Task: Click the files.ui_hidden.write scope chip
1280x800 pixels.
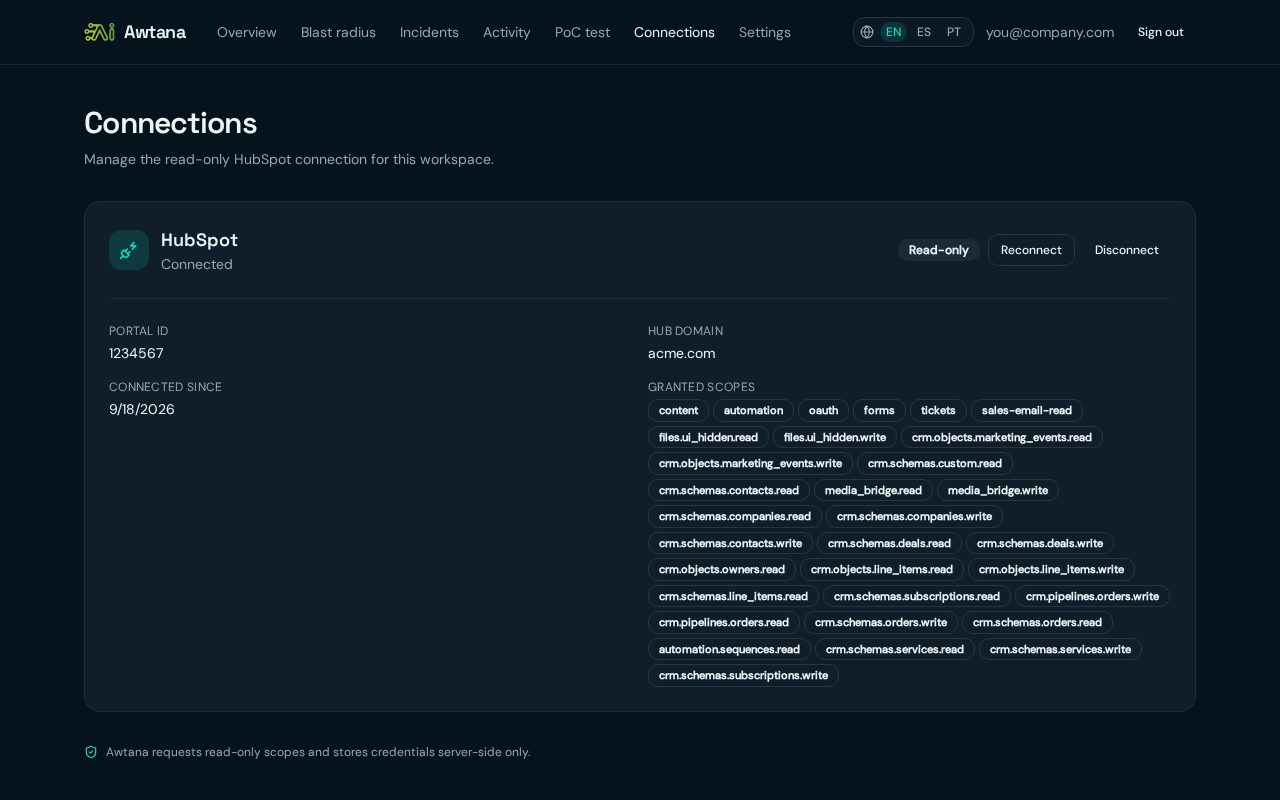Action: [x=835, y=437]
